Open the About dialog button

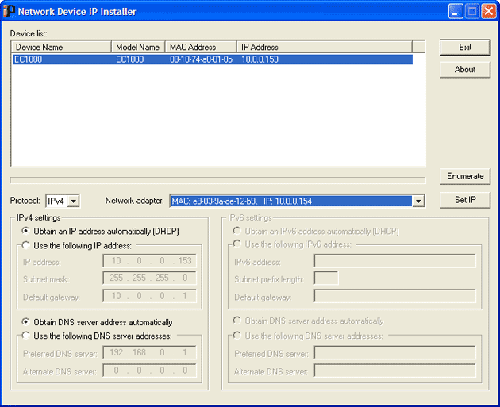(x=465, y=70)
